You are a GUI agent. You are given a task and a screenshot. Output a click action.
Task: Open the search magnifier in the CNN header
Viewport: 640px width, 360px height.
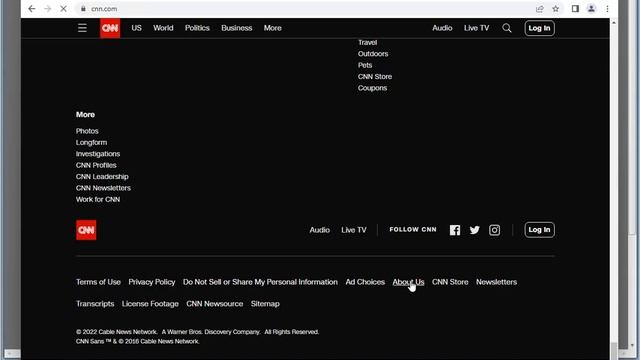507,28
